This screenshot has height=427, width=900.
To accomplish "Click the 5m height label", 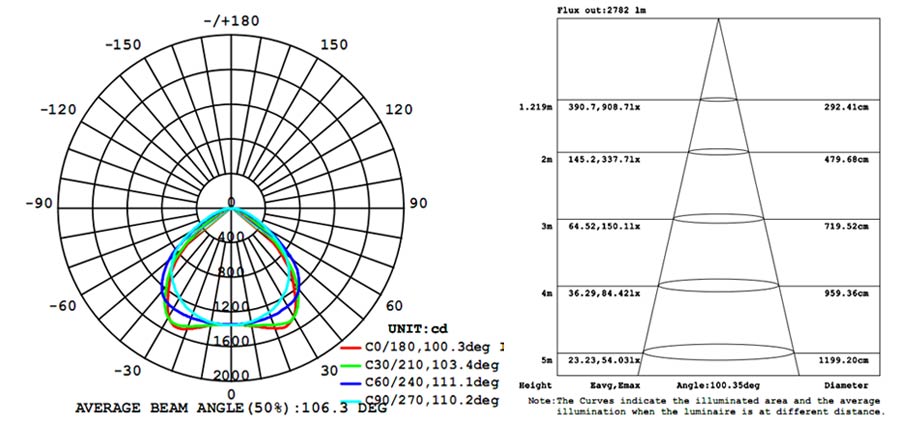I will [x=546, y=359].
